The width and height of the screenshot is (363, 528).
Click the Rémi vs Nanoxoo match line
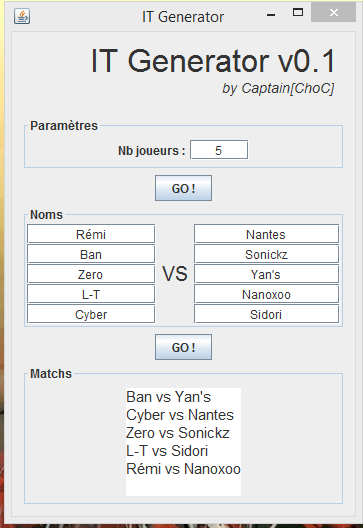coord(183,469)
